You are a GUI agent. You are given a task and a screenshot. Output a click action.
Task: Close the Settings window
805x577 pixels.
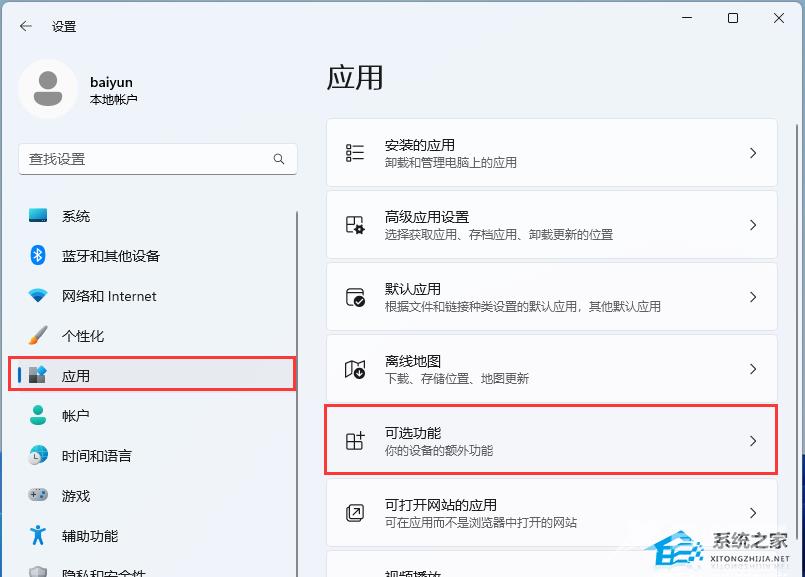coord(779,18)
